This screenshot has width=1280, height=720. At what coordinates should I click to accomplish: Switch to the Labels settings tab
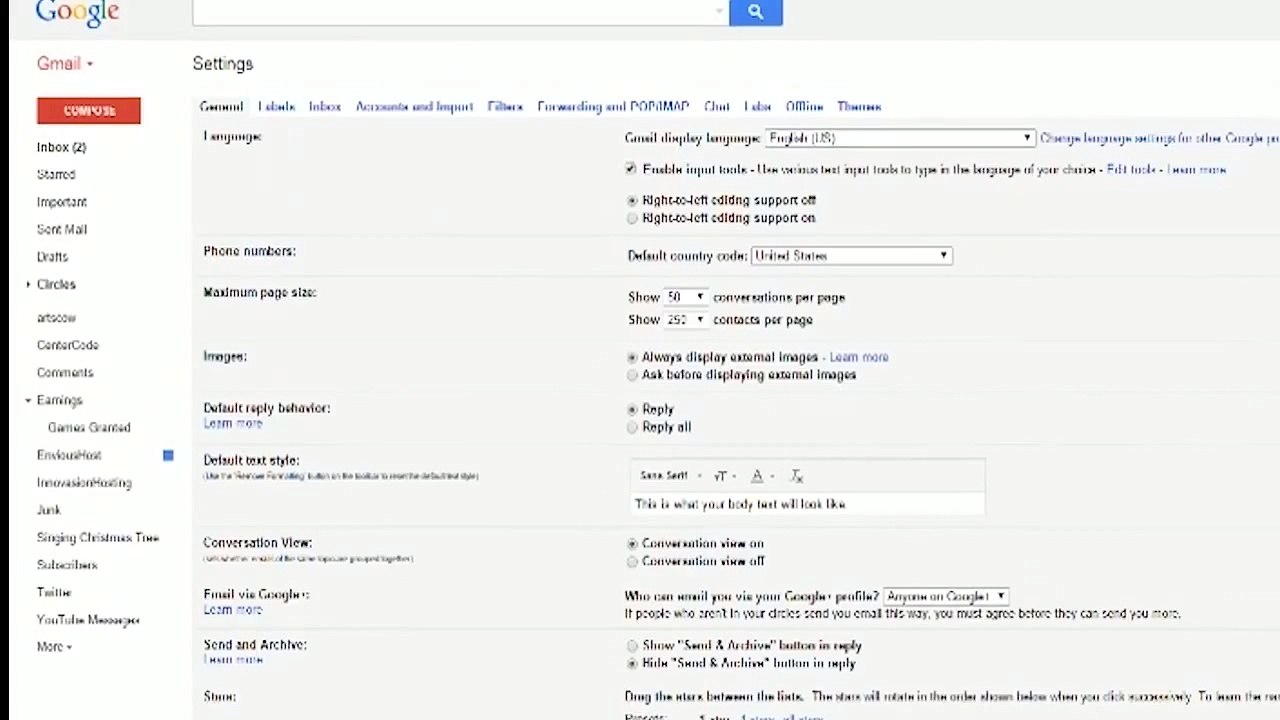coord(276,106)
